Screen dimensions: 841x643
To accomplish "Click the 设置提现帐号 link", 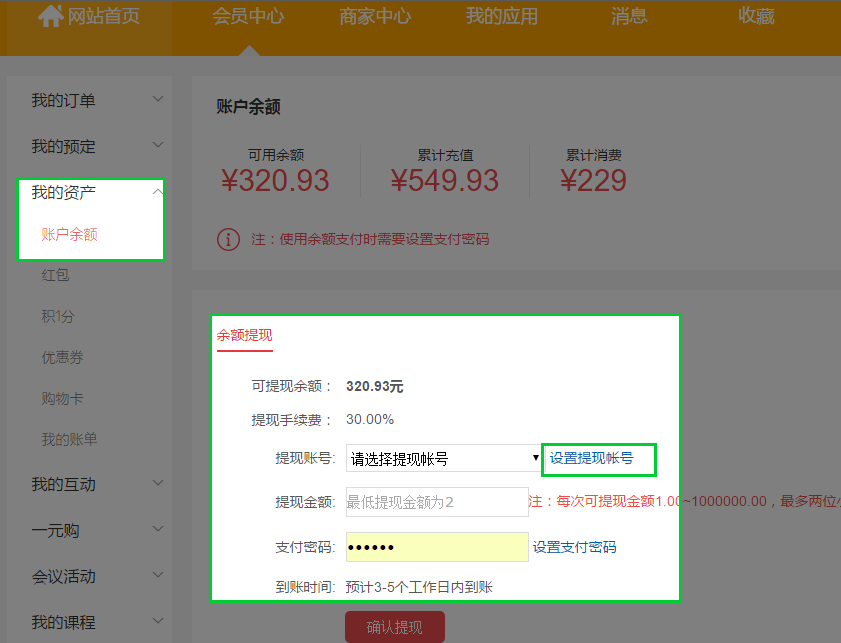I will pos(591,459).
